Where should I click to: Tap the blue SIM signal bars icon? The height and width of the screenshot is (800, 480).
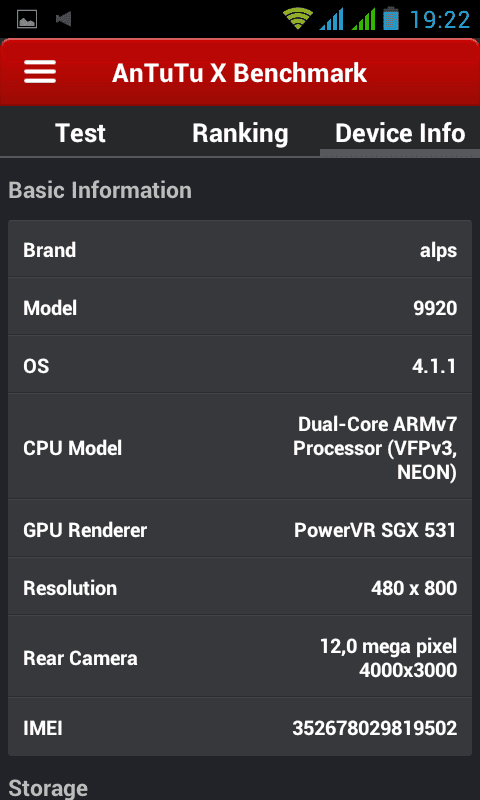(332, 19)
